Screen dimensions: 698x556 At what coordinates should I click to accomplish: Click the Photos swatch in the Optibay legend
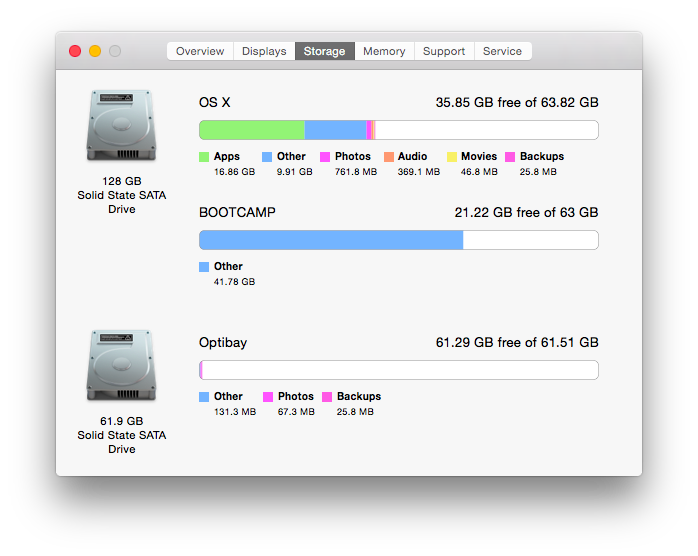tap(268, 397)
